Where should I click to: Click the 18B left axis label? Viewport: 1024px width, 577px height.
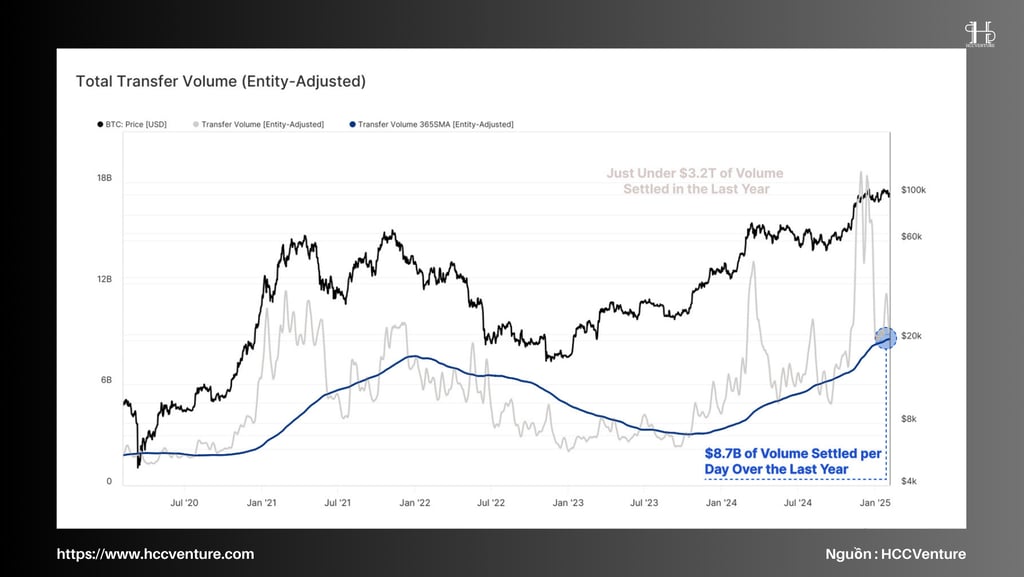point(104,178)
